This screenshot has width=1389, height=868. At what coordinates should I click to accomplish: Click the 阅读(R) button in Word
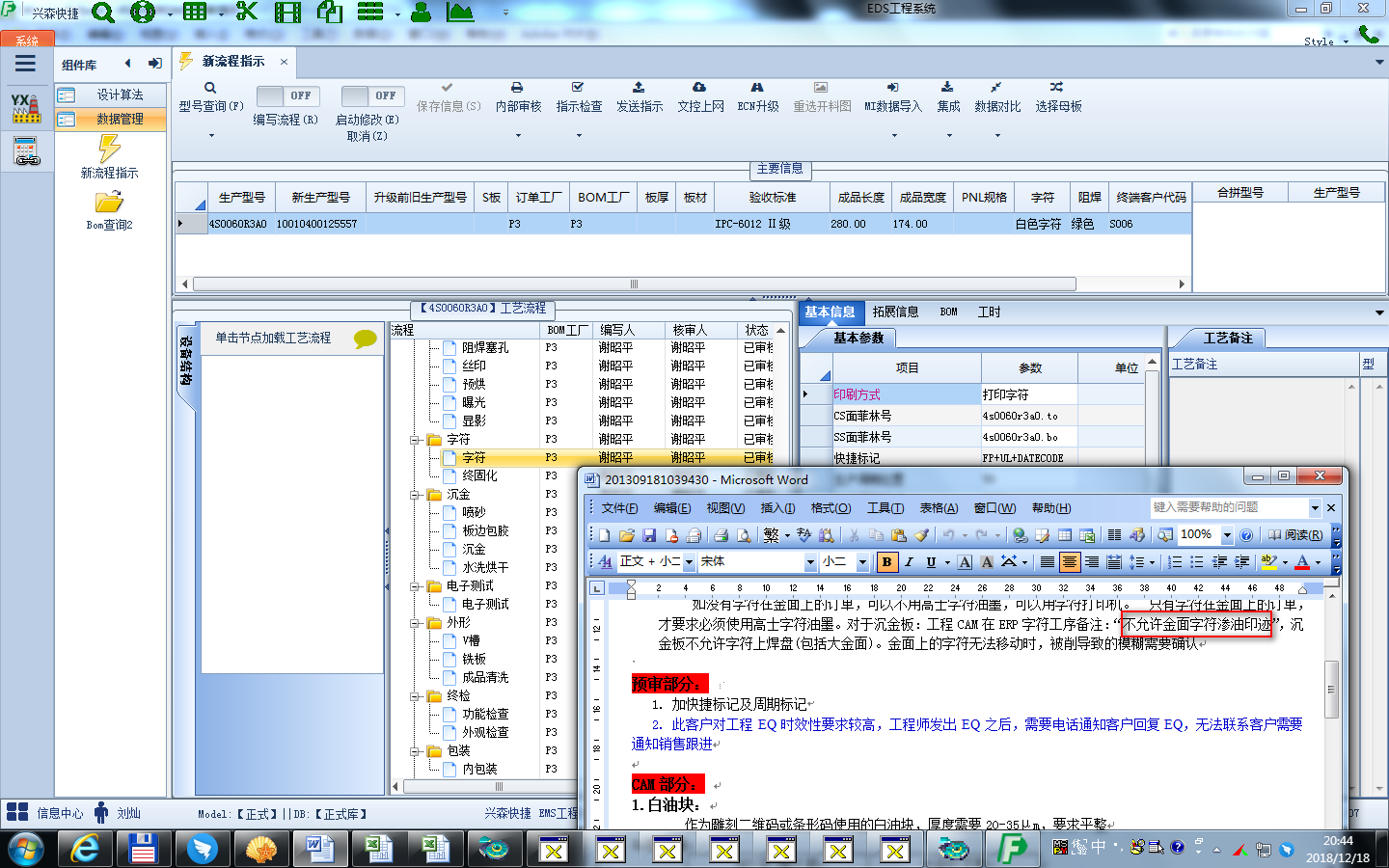tap(1295, 534)
